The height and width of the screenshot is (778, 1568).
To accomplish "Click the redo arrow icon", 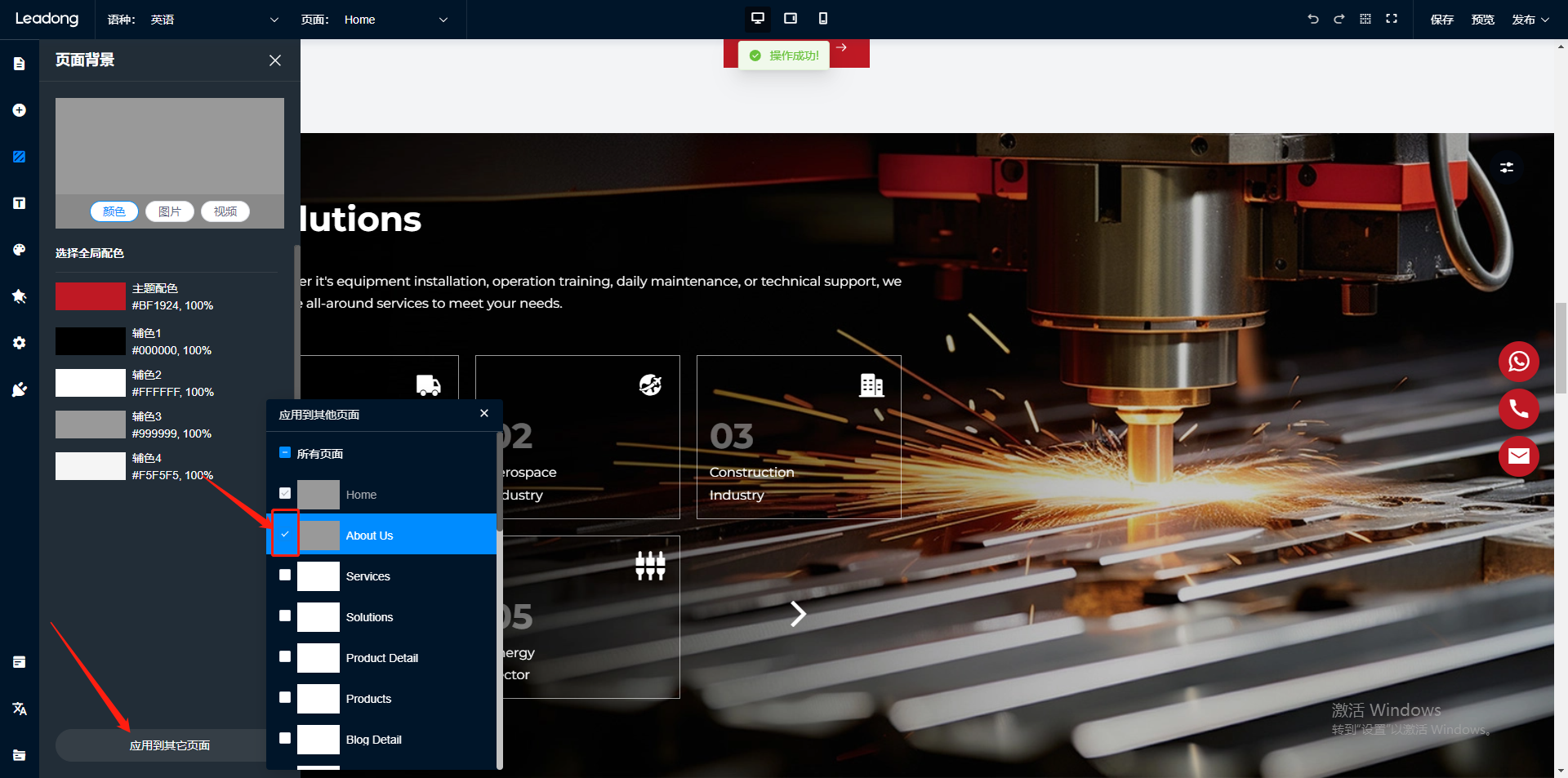I will pos(1339,19).
